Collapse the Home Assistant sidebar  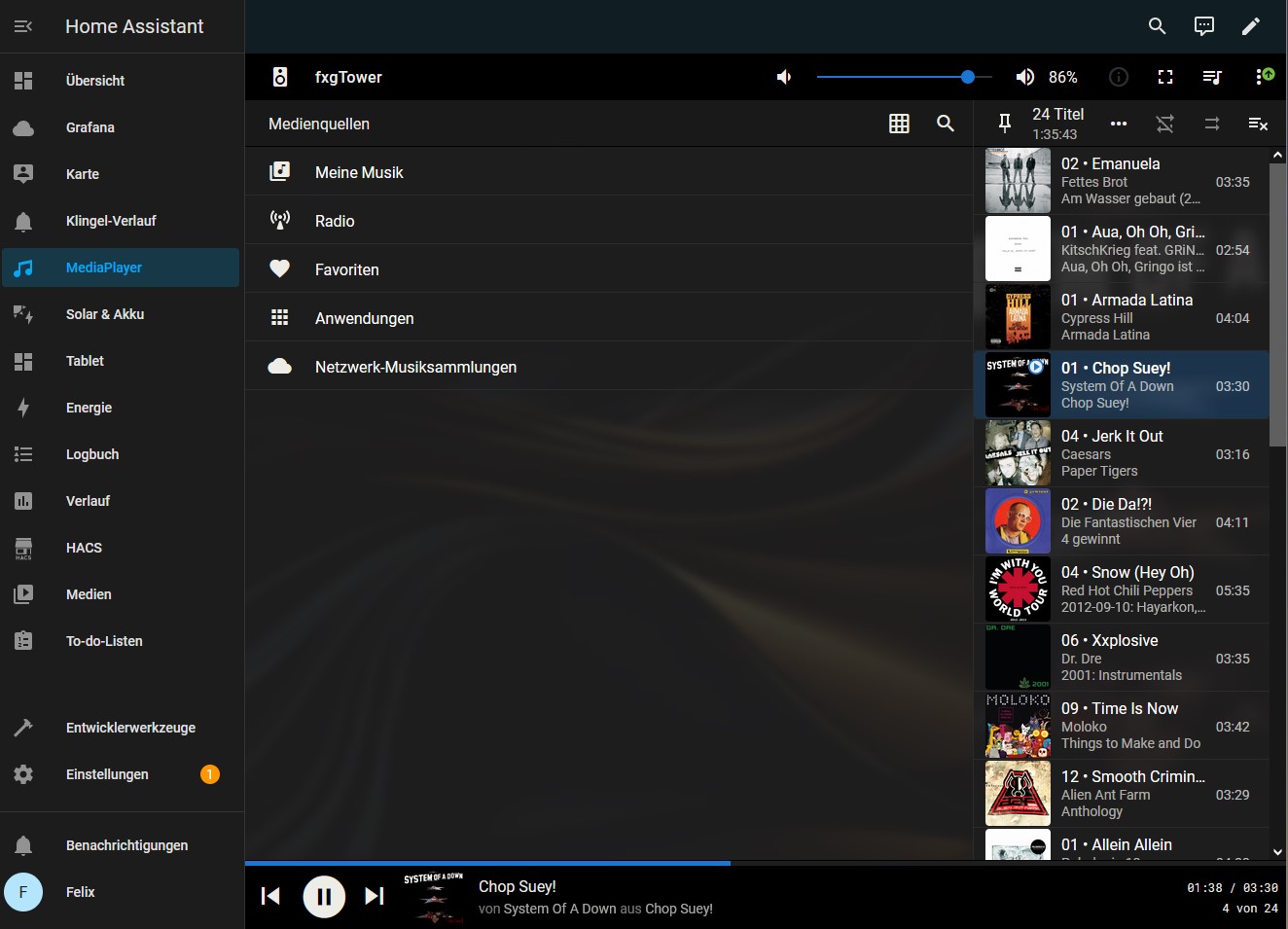click(x=23, y=26)
